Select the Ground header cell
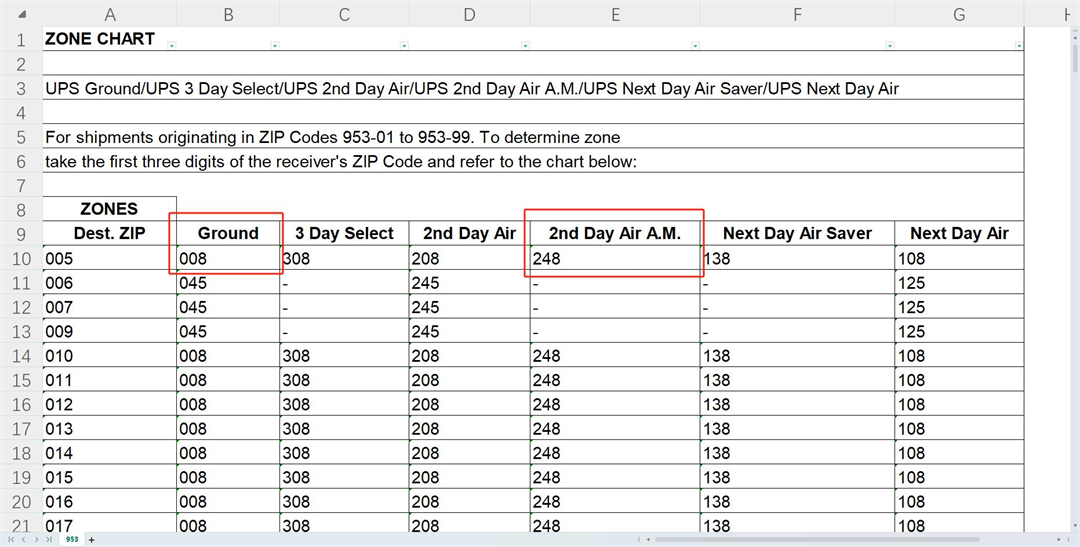Screen dimensions: 1080x547 coord(228,233)
